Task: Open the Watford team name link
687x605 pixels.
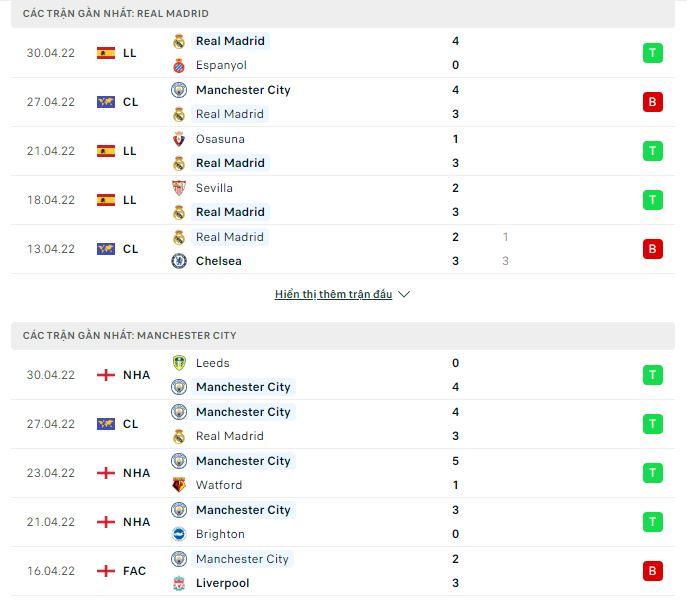Action: (219, 485)
